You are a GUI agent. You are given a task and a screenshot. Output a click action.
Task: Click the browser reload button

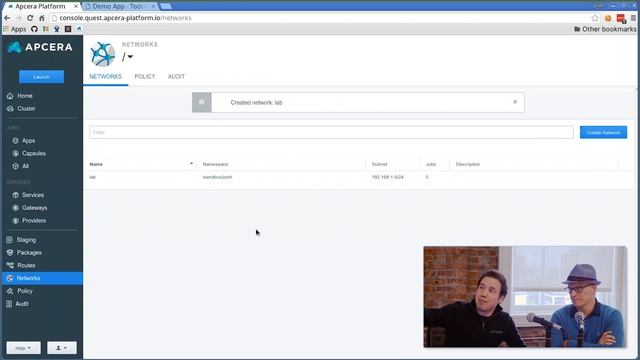click(30, 18)
